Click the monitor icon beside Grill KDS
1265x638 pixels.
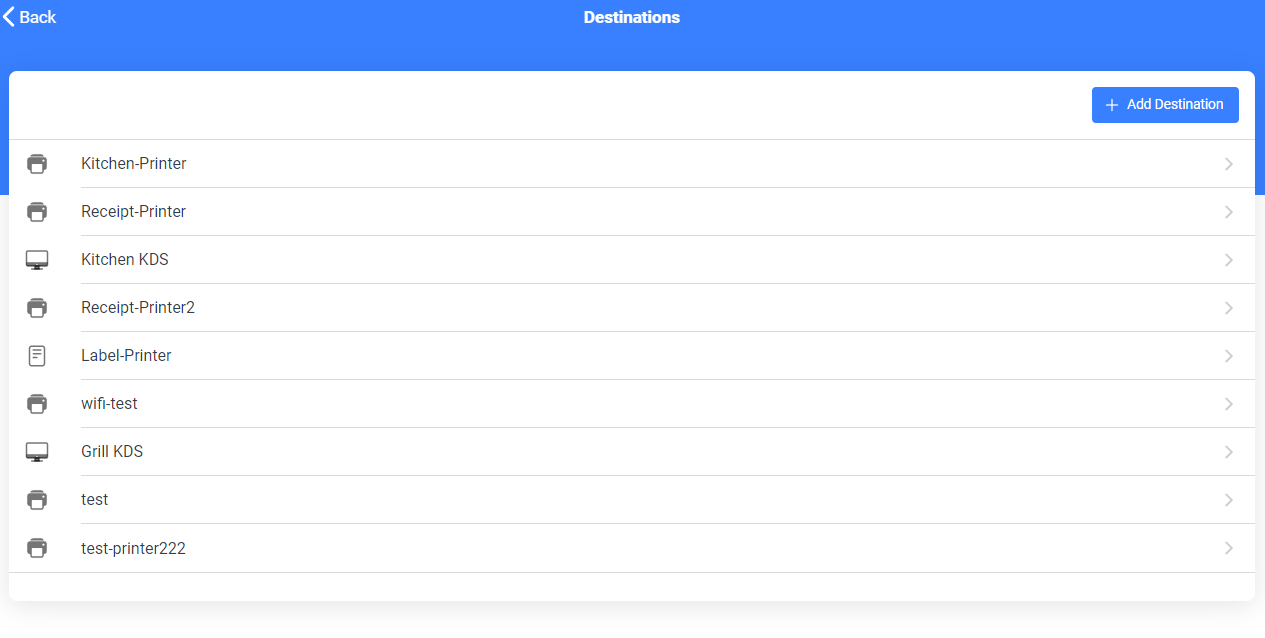pyautogui.click(x=37, y=452)
